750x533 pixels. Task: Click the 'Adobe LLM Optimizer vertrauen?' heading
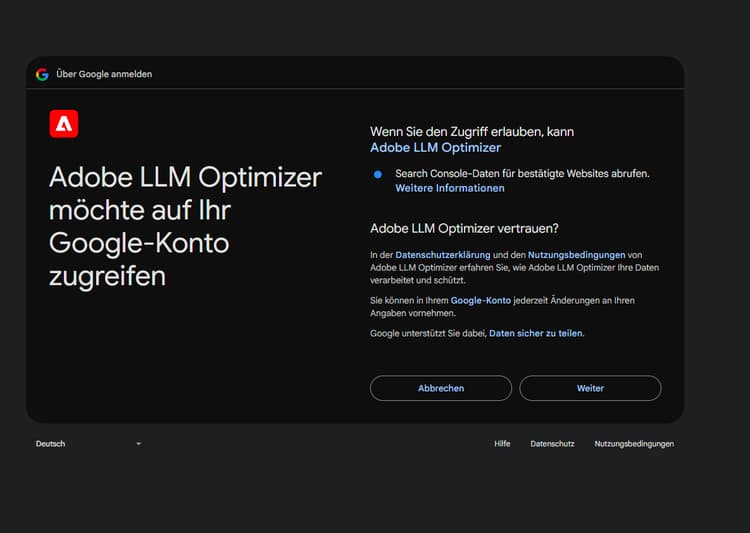(x=464, y=228)
